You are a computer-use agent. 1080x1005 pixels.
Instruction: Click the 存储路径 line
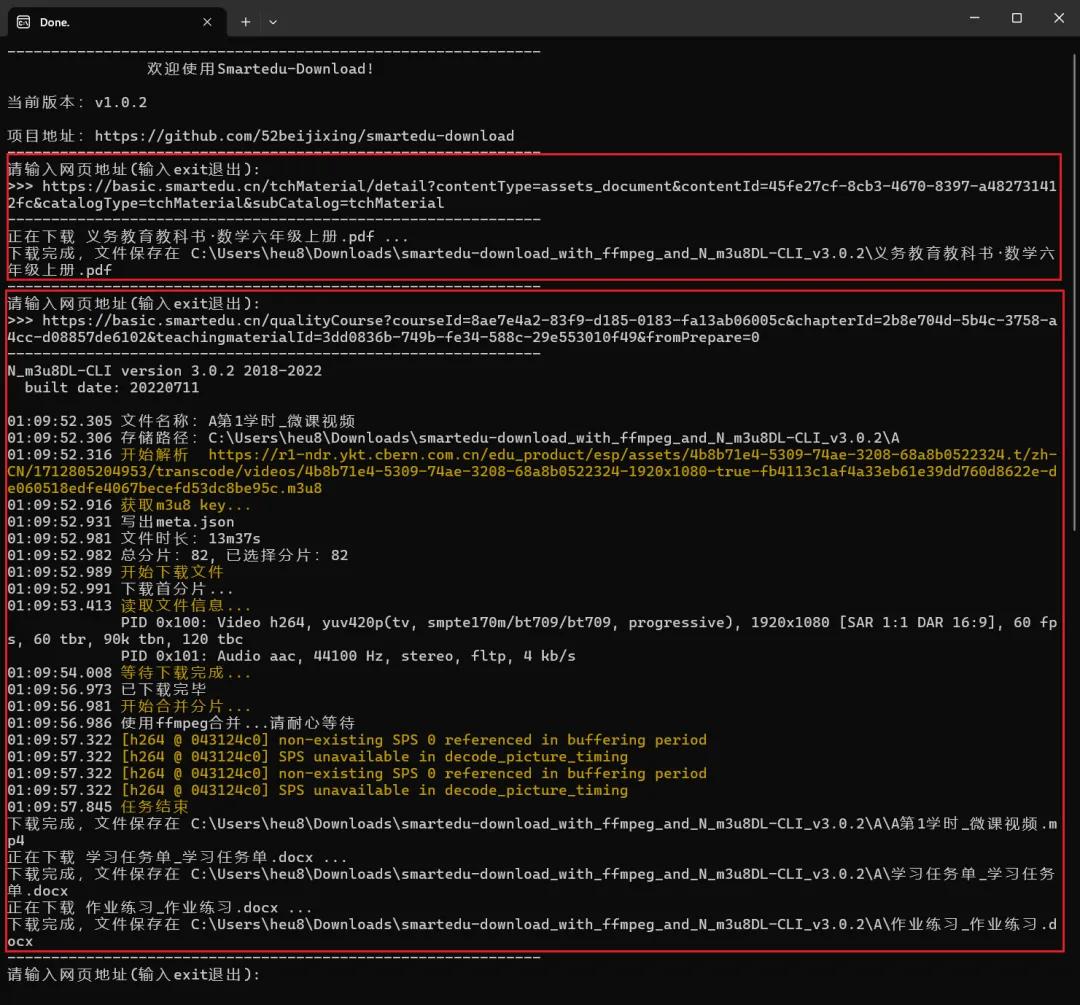(453, 438)
